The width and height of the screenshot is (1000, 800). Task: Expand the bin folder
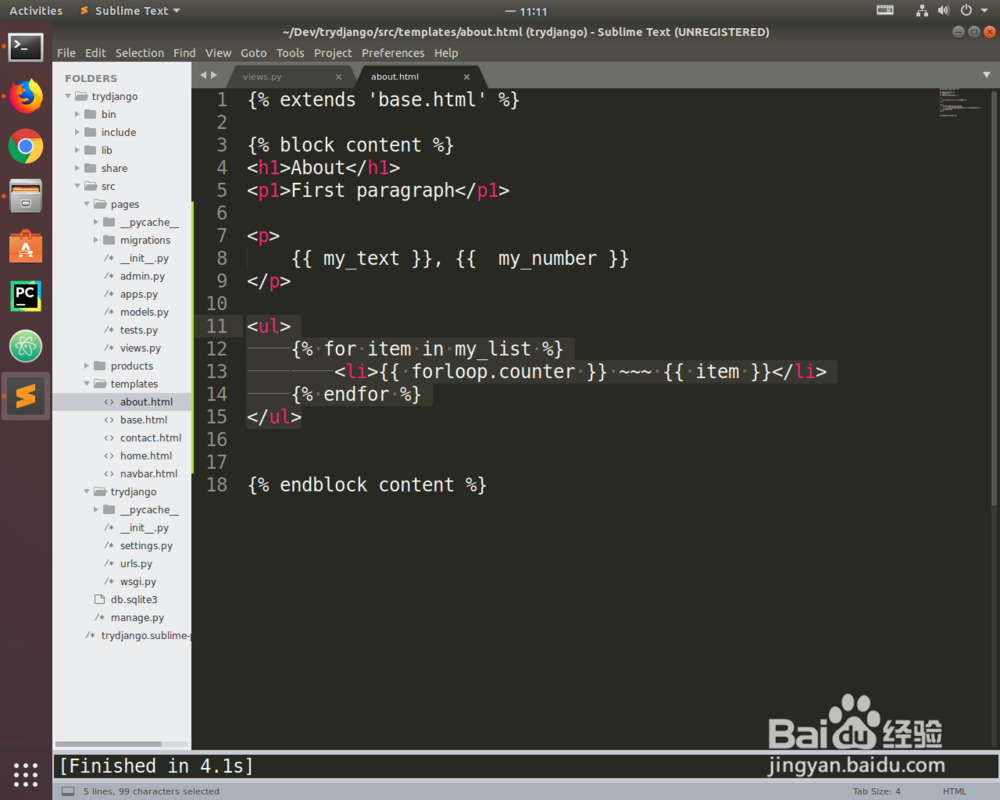tap(77, 114)
